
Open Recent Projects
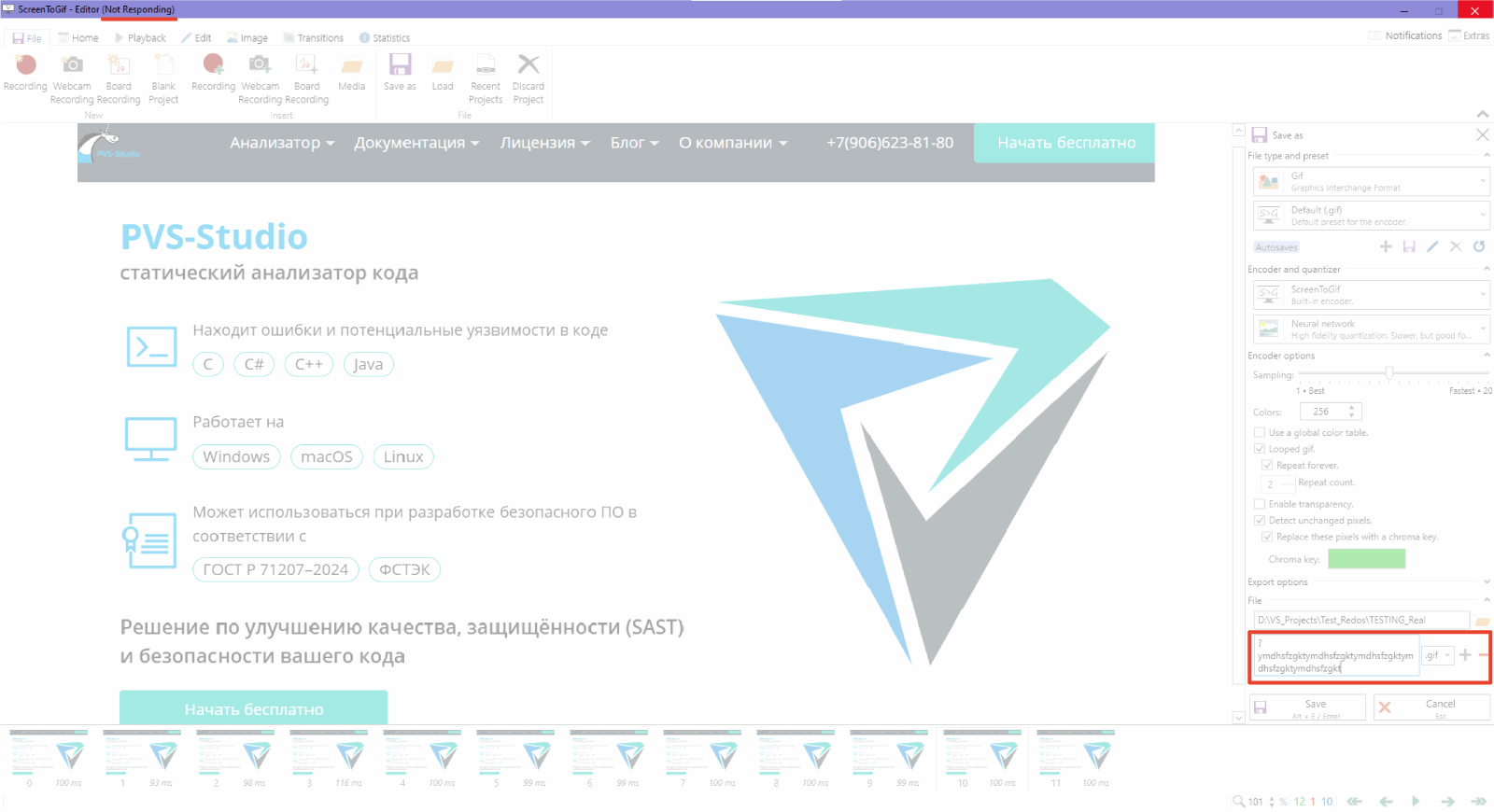[x=486, y=78]
